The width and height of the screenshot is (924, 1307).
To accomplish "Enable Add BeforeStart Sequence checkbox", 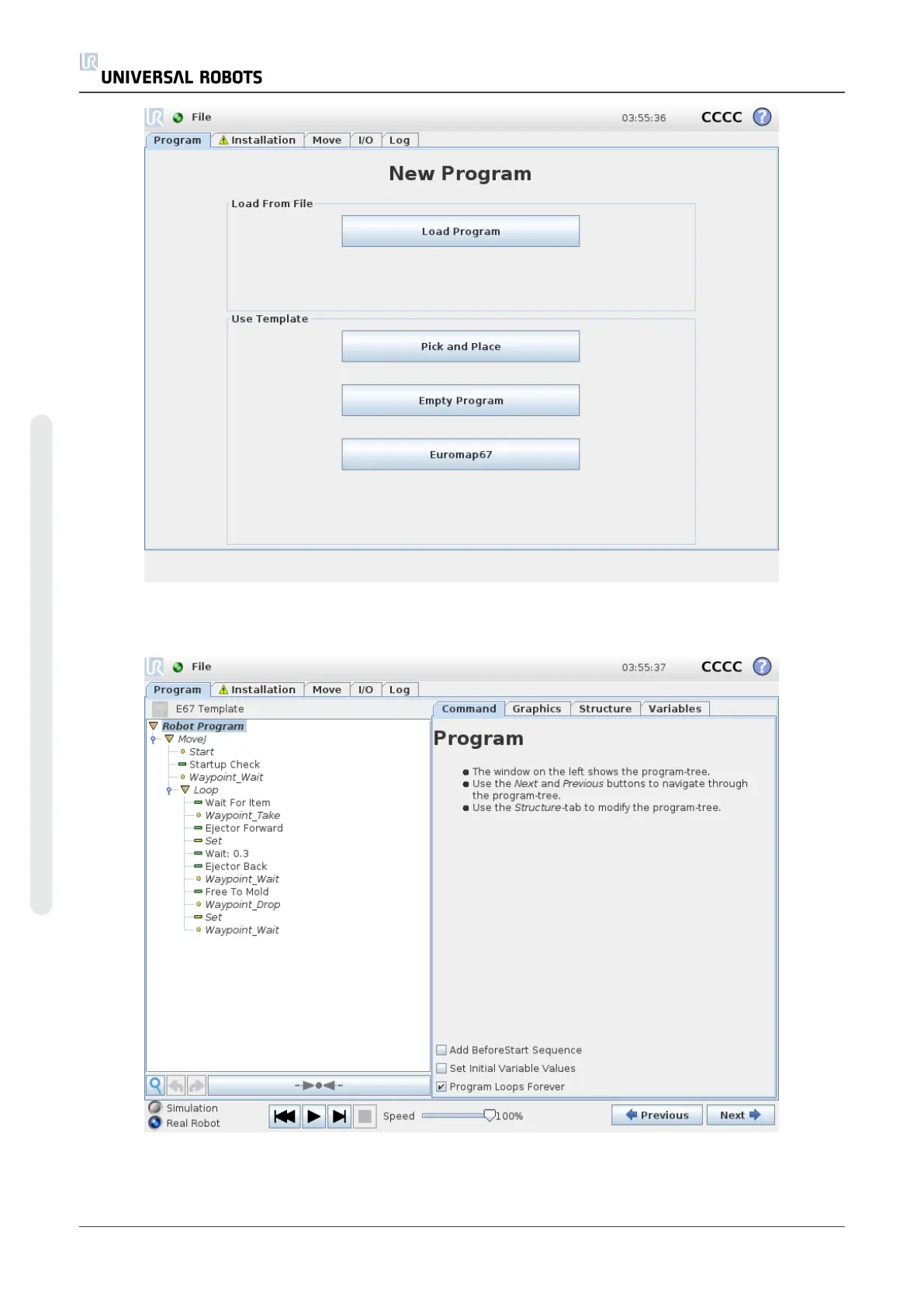I will (x=441, y=1050).
